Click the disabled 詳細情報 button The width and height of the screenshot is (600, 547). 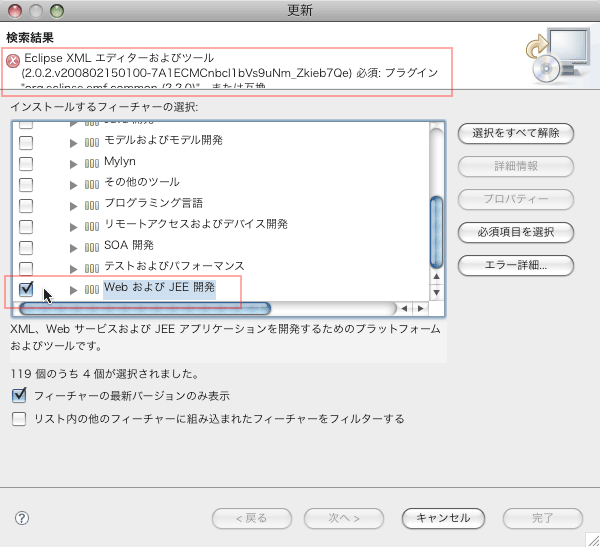[x=515, y=166]
